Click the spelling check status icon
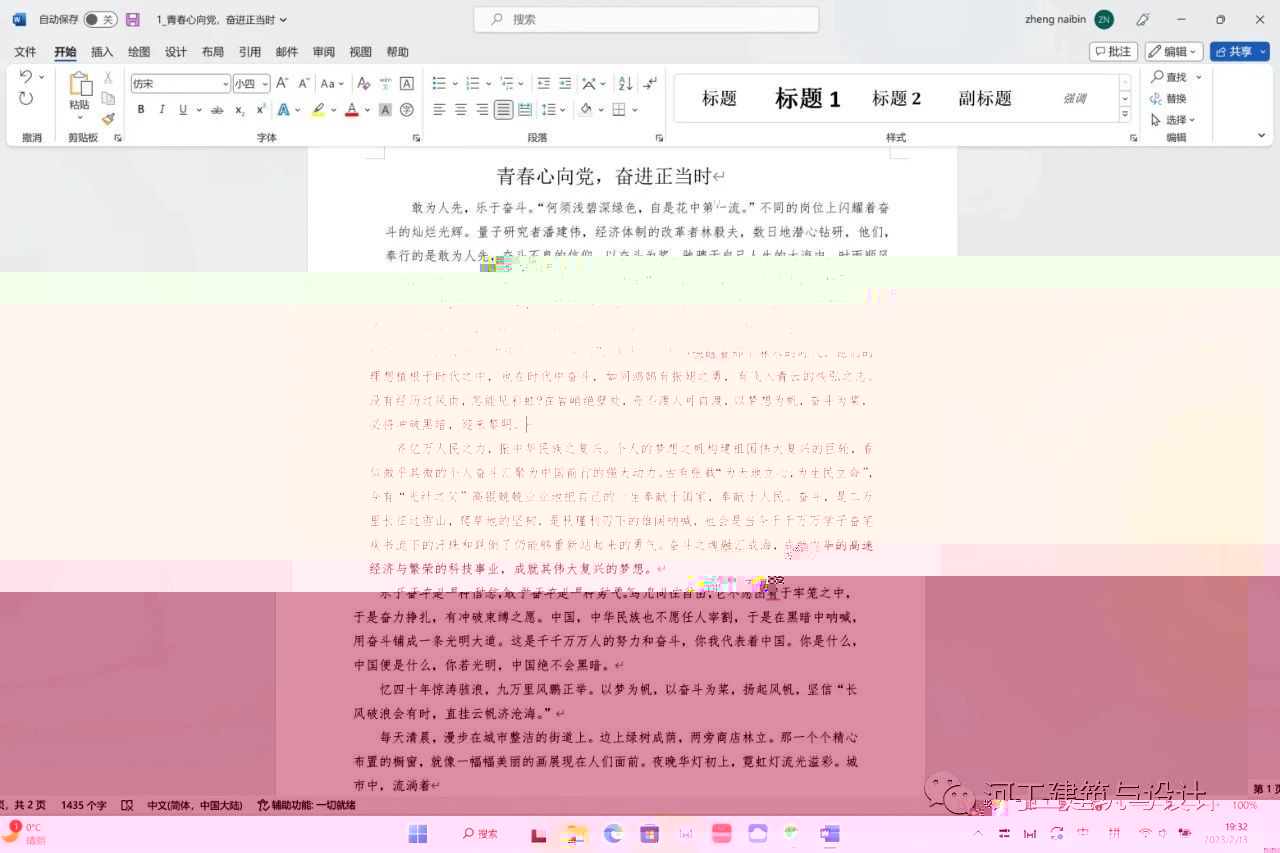Viewport: 1280px width, 853px height. (127, 805)
